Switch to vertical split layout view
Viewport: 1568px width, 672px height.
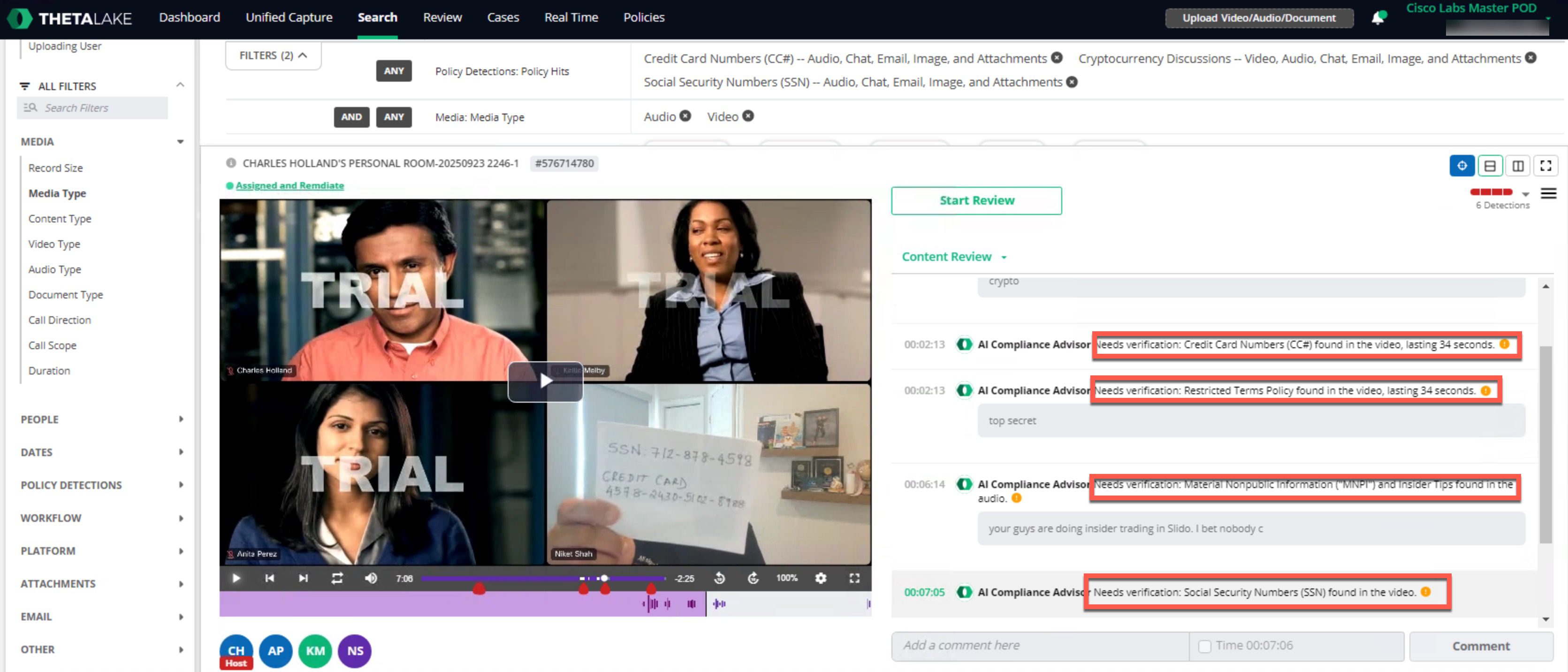pos(1517,166)
